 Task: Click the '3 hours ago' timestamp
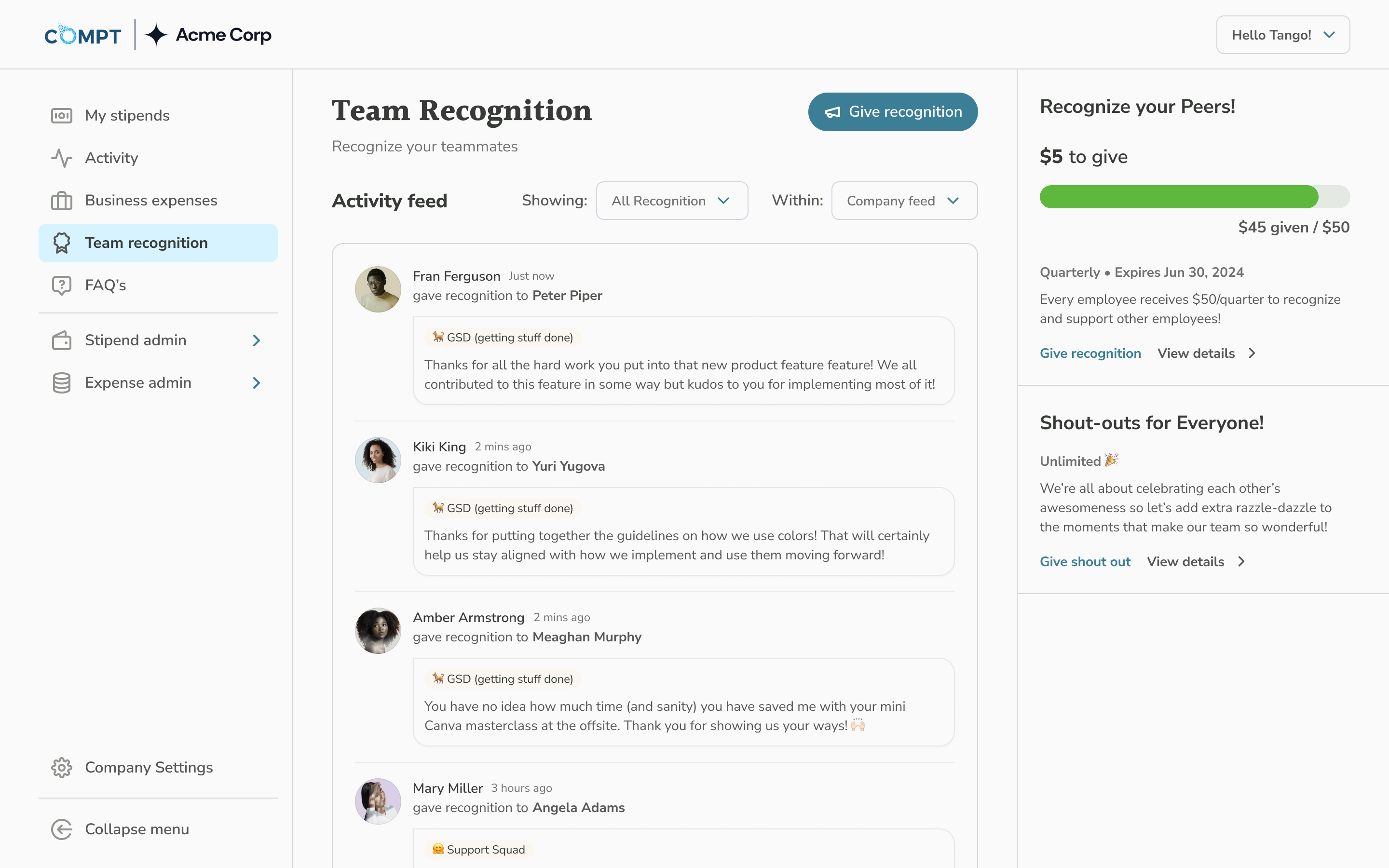(521, 788)
